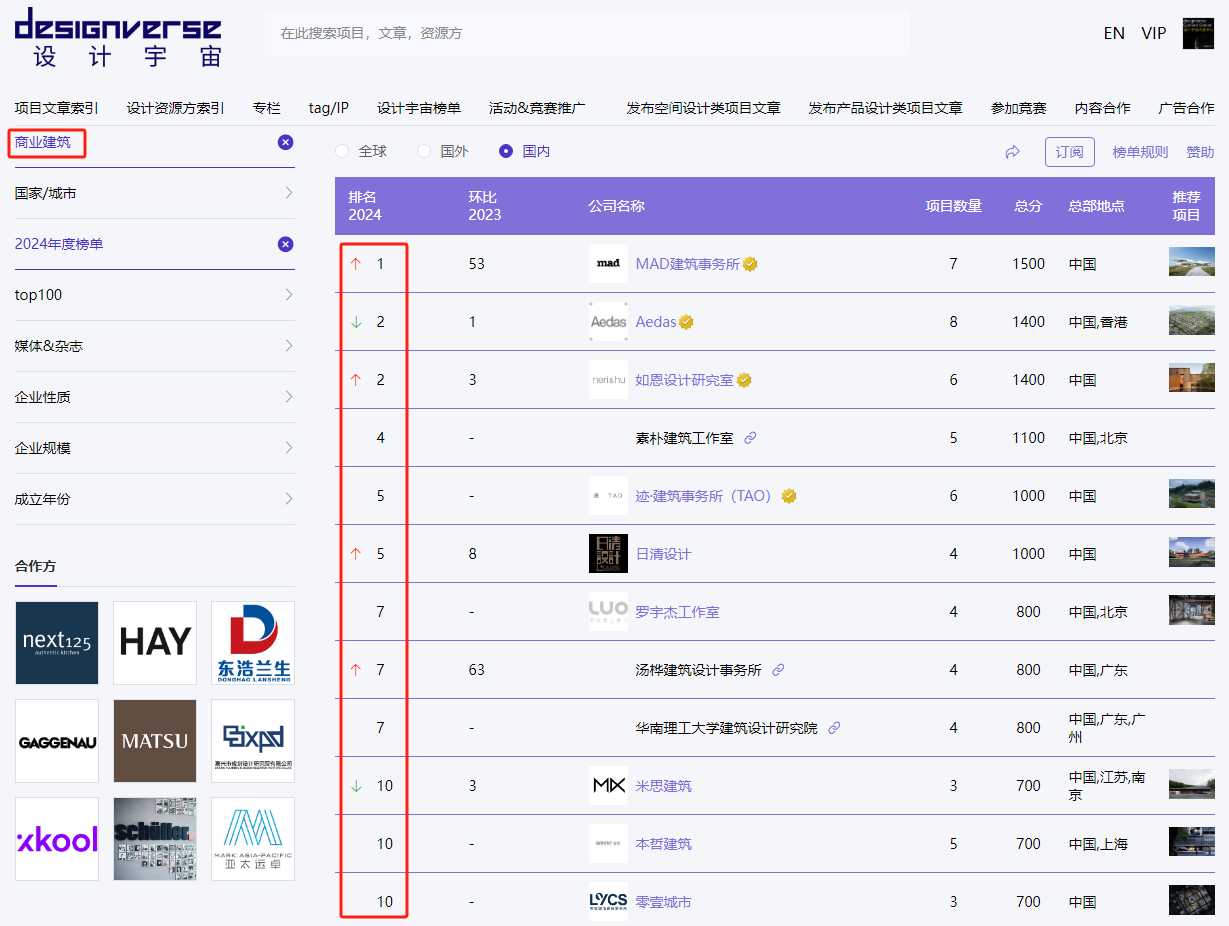This screenshot has height=926, width=1229.
Task: Click the 赞助 sponsor link
Action: pos(1200,152)
